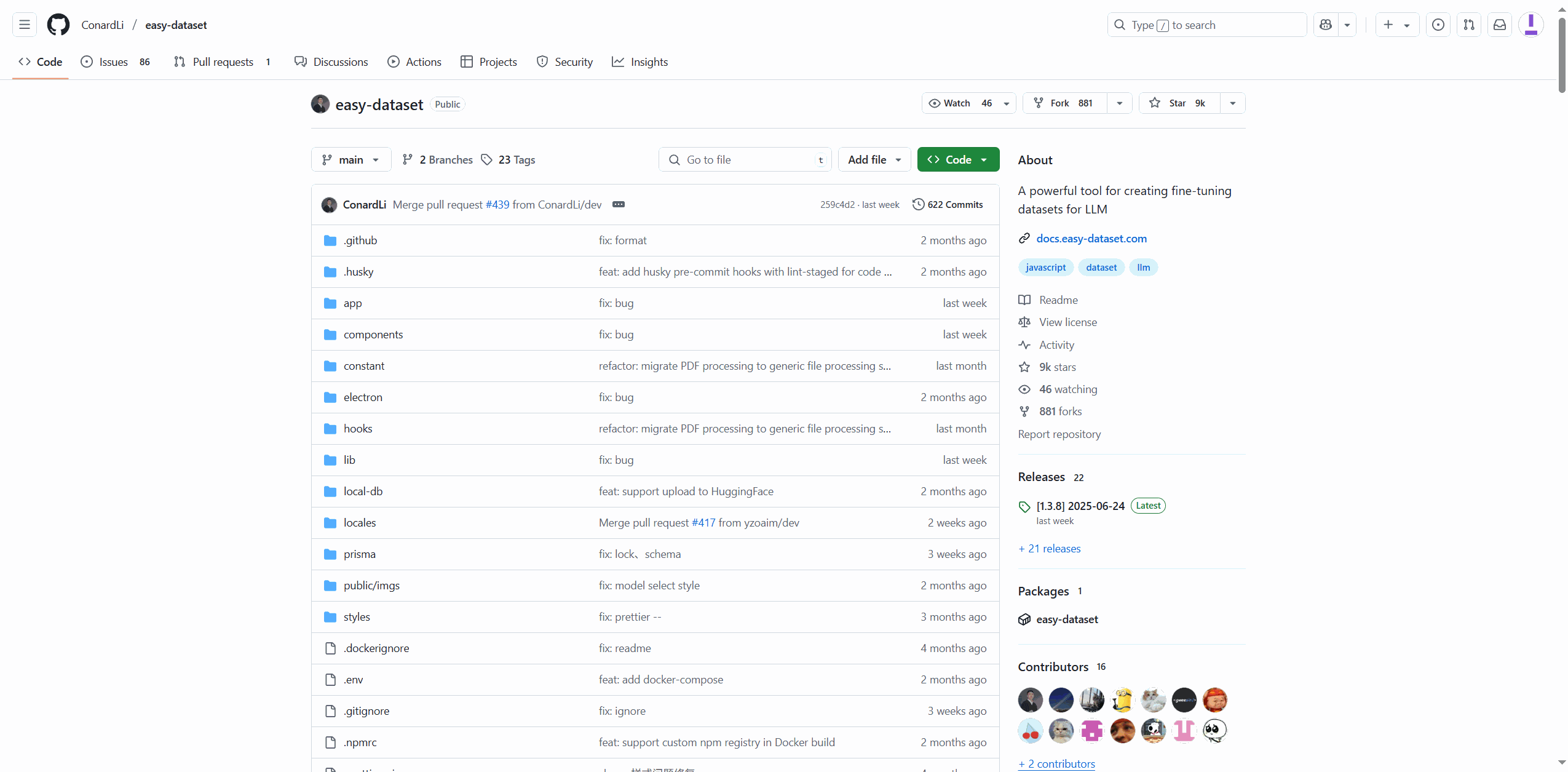Screen dimensions: 1568x772
Task: Click the Go to file search field
Action: [x=745, y=160]
